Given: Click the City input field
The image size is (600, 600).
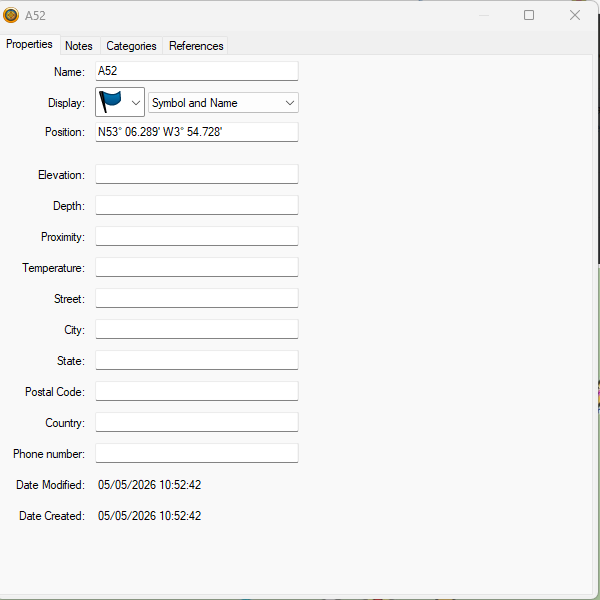Looking at the screenshot, I should pyautogui.click(x=197, y=329).
